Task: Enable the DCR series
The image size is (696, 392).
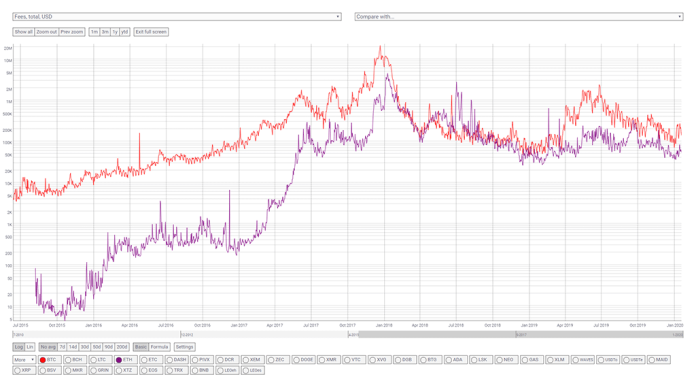Action: (227, 360)
